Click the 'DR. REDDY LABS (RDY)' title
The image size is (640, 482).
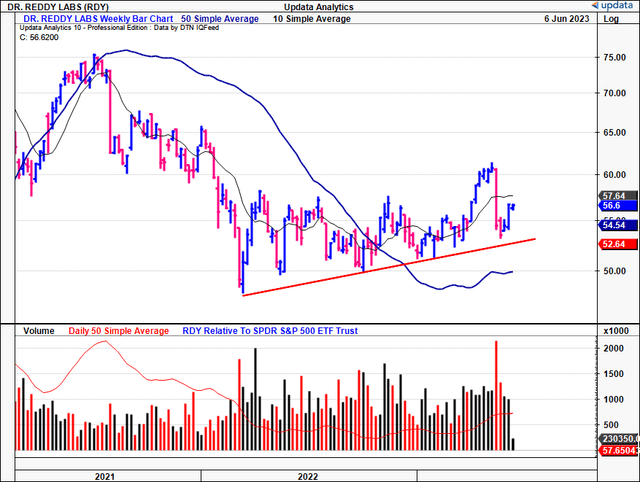tap(58, 7)
